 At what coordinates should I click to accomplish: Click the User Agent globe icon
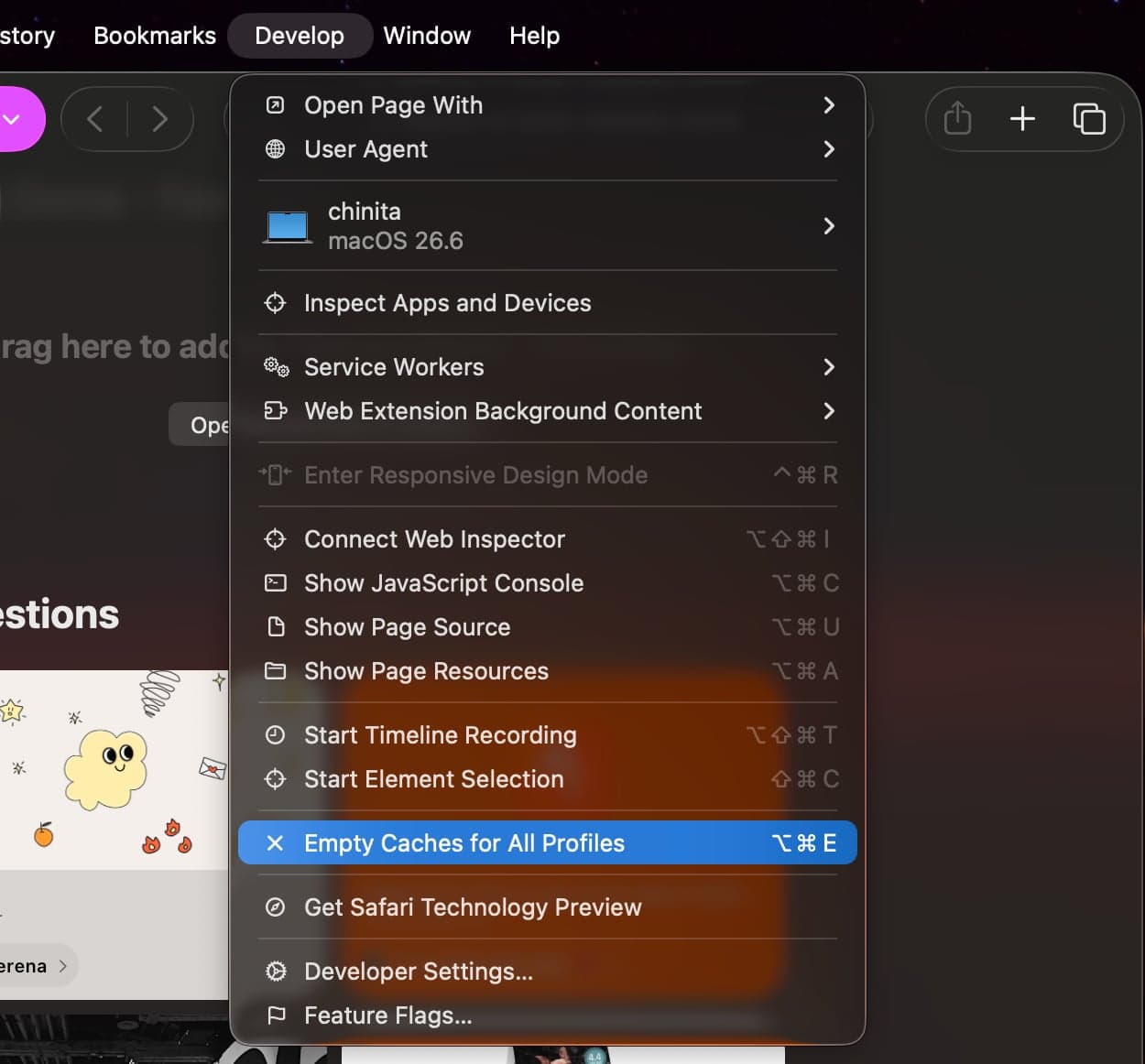[275, 149]
